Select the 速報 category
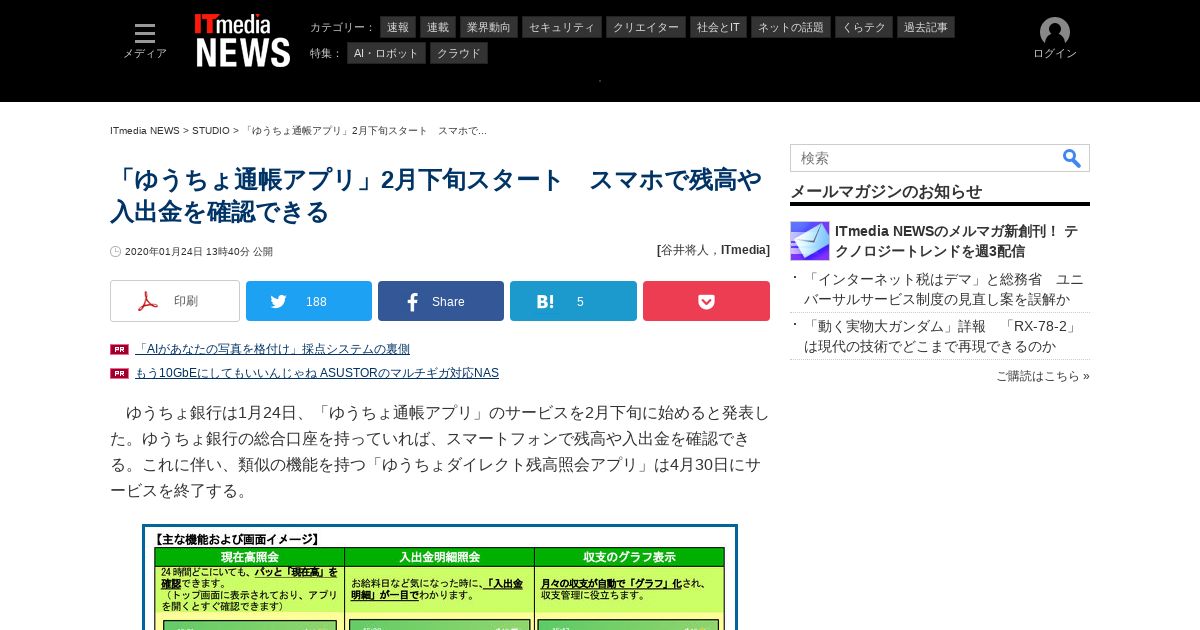The height and width of the screenshot is (630, 1200). 398,27
